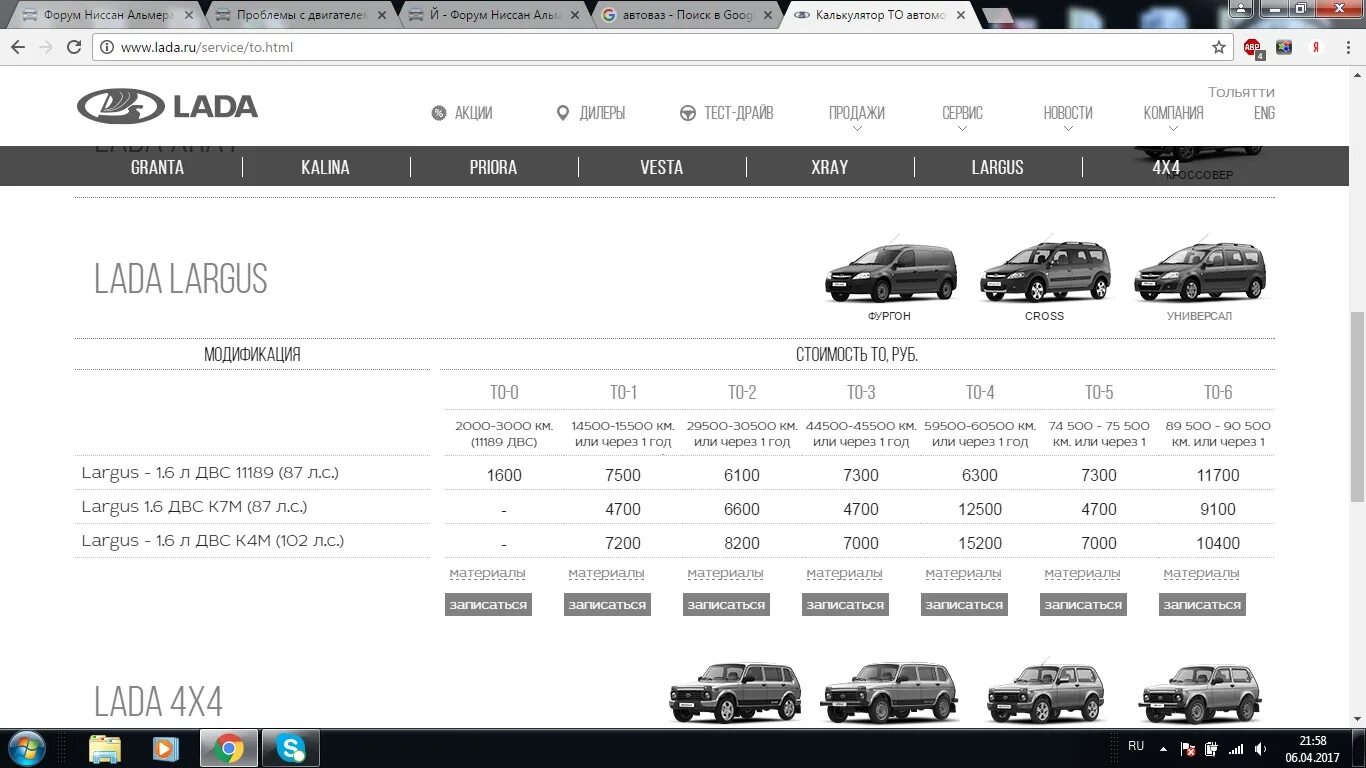1366x768 pixels.
Task: Open материалы under ТО-6
Action: coord(1201,573)
